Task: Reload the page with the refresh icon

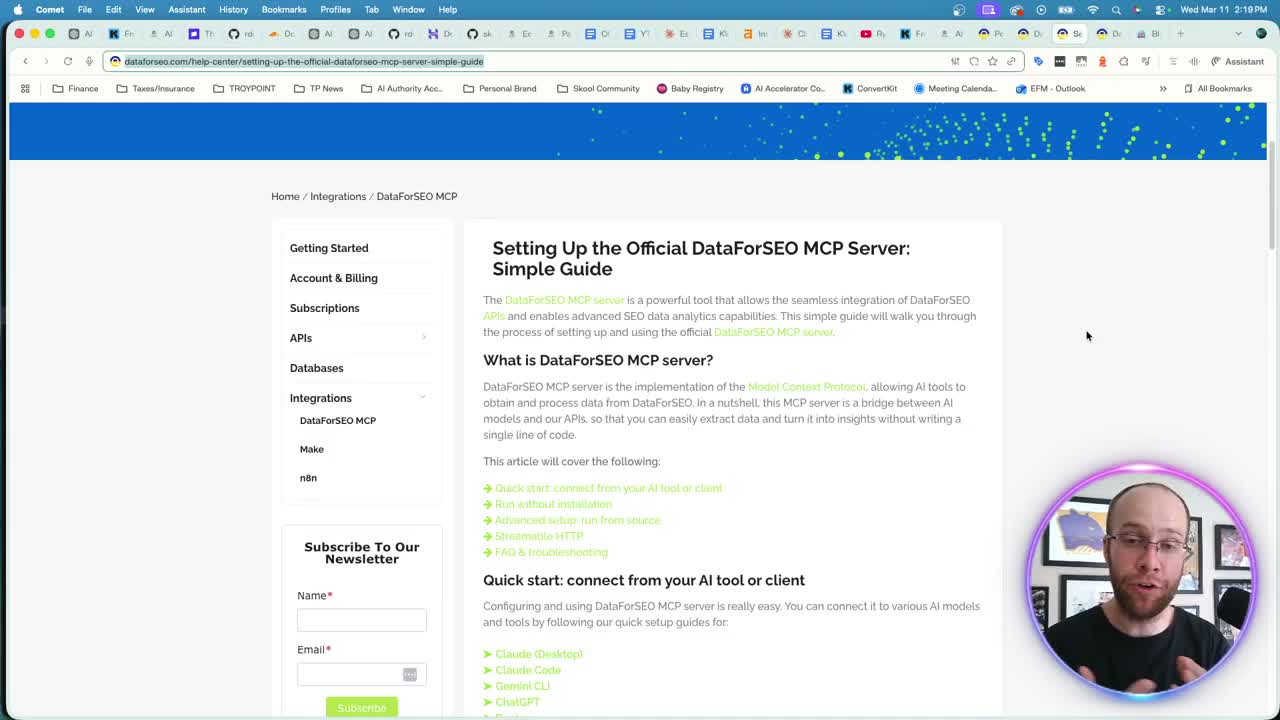Action: pos(68,61)
